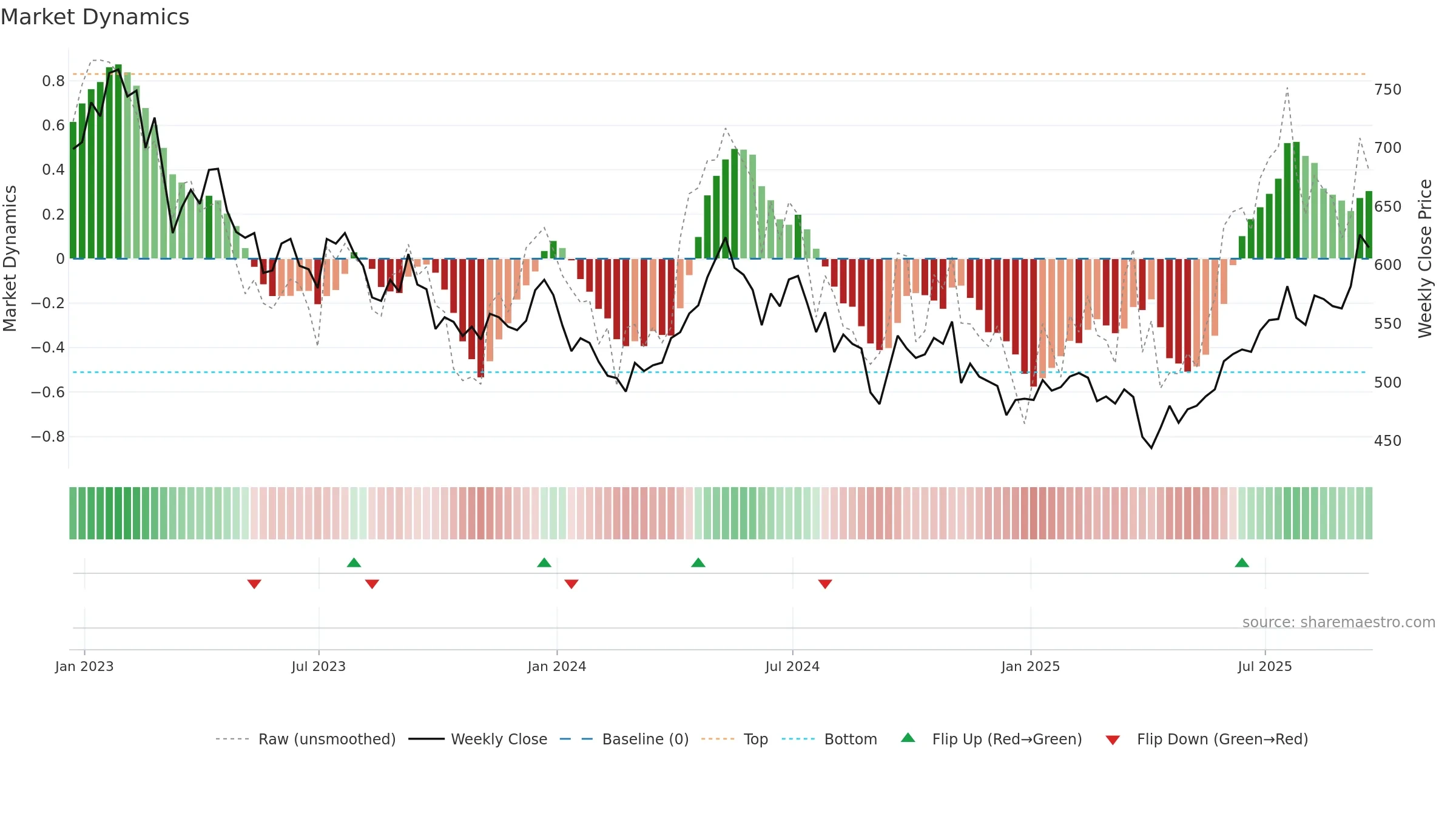Toggle the Flip Down (Green→Red) legend entry
1456x819 pixels.
pyautogui.click(x=1207, y=739)
